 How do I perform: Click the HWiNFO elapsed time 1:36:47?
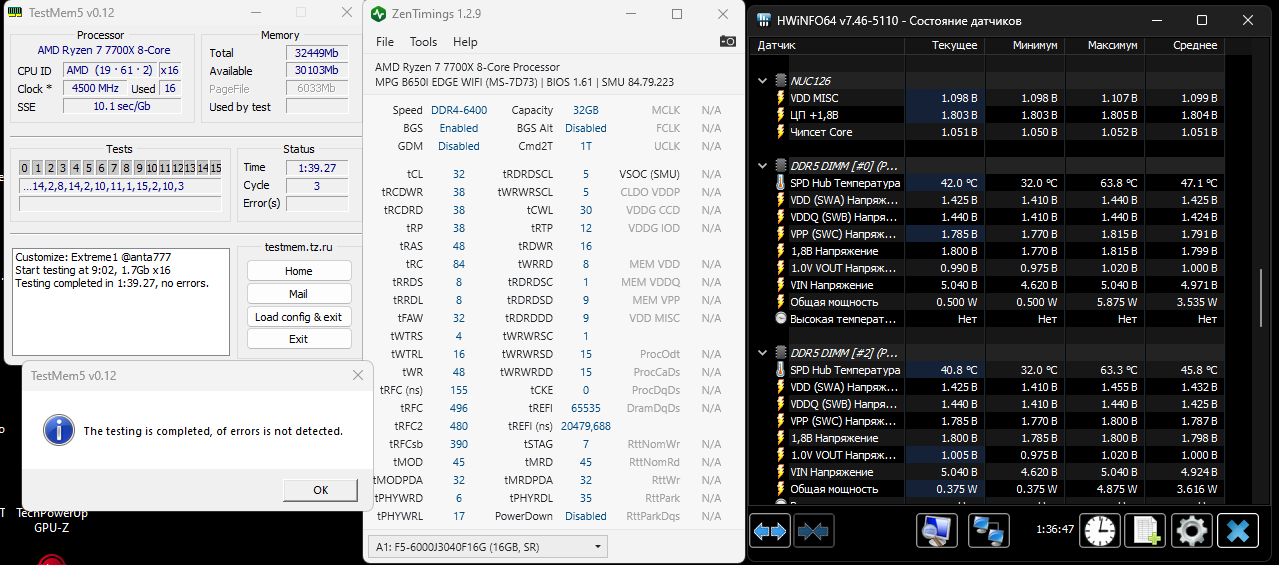tap(1054, 529)
